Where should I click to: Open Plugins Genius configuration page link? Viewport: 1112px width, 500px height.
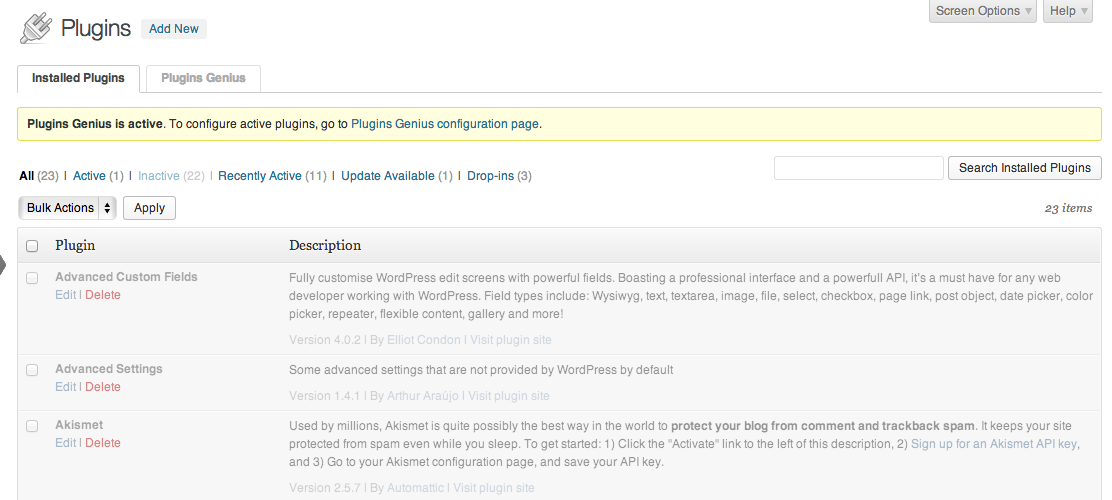[445, 124]
